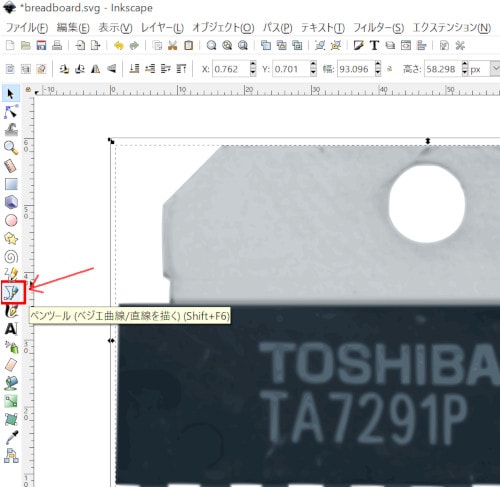Viewport: 500px width, 487px height.
Task: Redo with the green arrow icon
Action: [134, 45]
